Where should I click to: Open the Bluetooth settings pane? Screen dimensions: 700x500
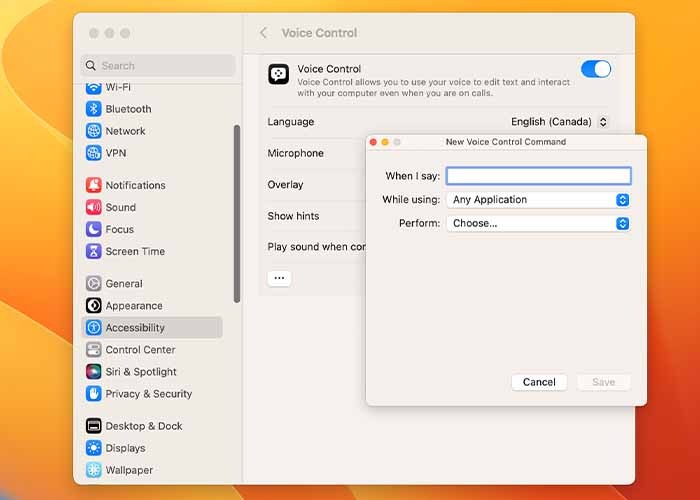pos(128,109)
